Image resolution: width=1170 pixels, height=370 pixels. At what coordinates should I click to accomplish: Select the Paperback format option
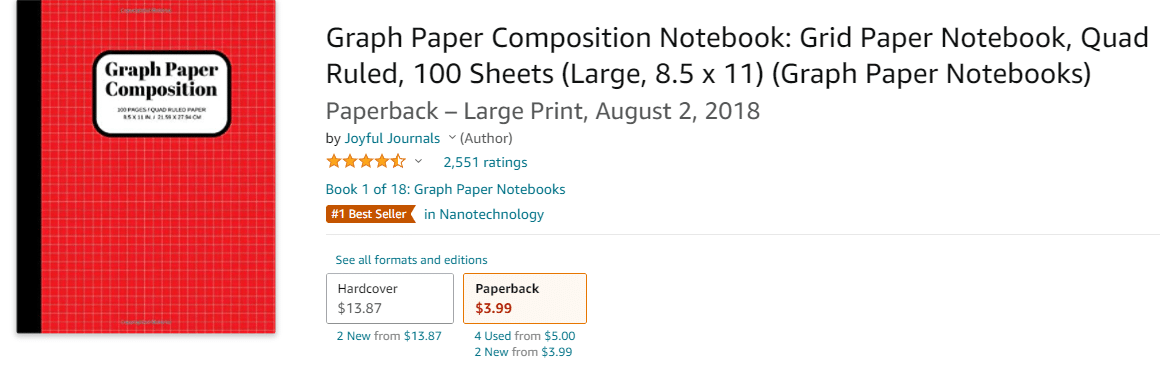click(525, 298)
